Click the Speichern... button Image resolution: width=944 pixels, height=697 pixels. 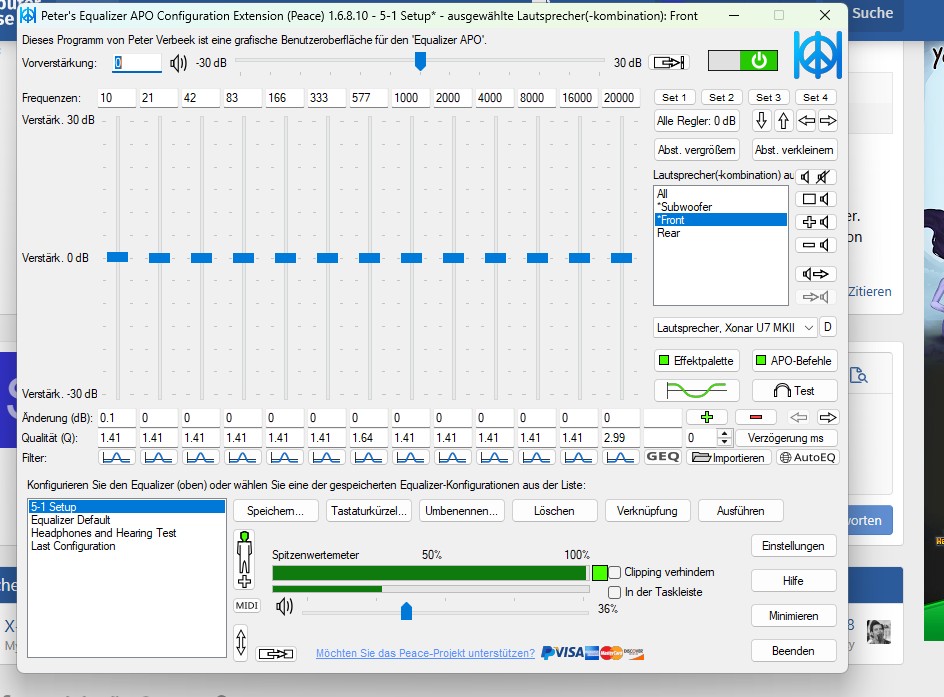(x=275, y=511)
